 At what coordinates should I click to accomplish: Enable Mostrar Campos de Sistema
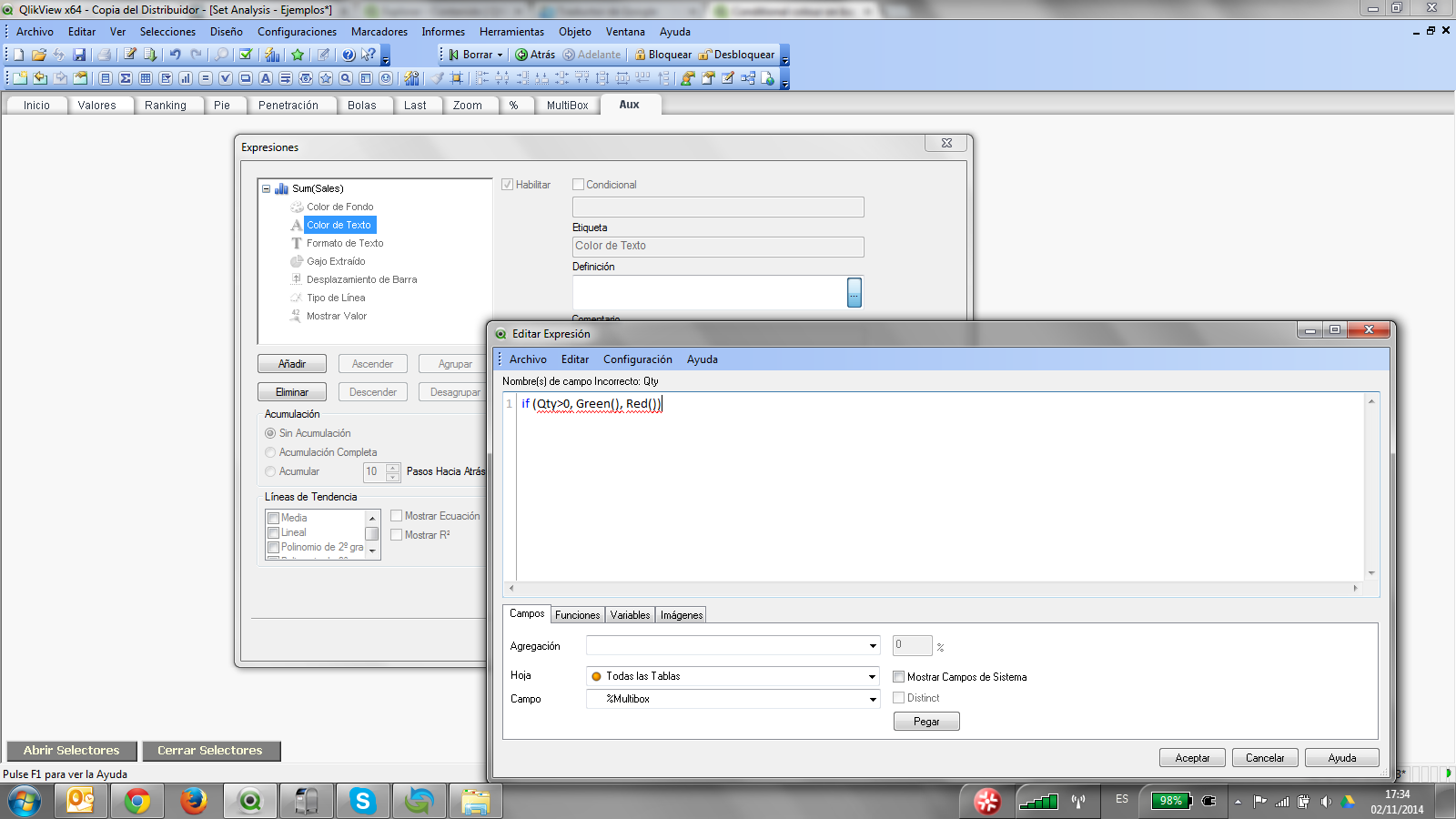click(x=899, y=677)
